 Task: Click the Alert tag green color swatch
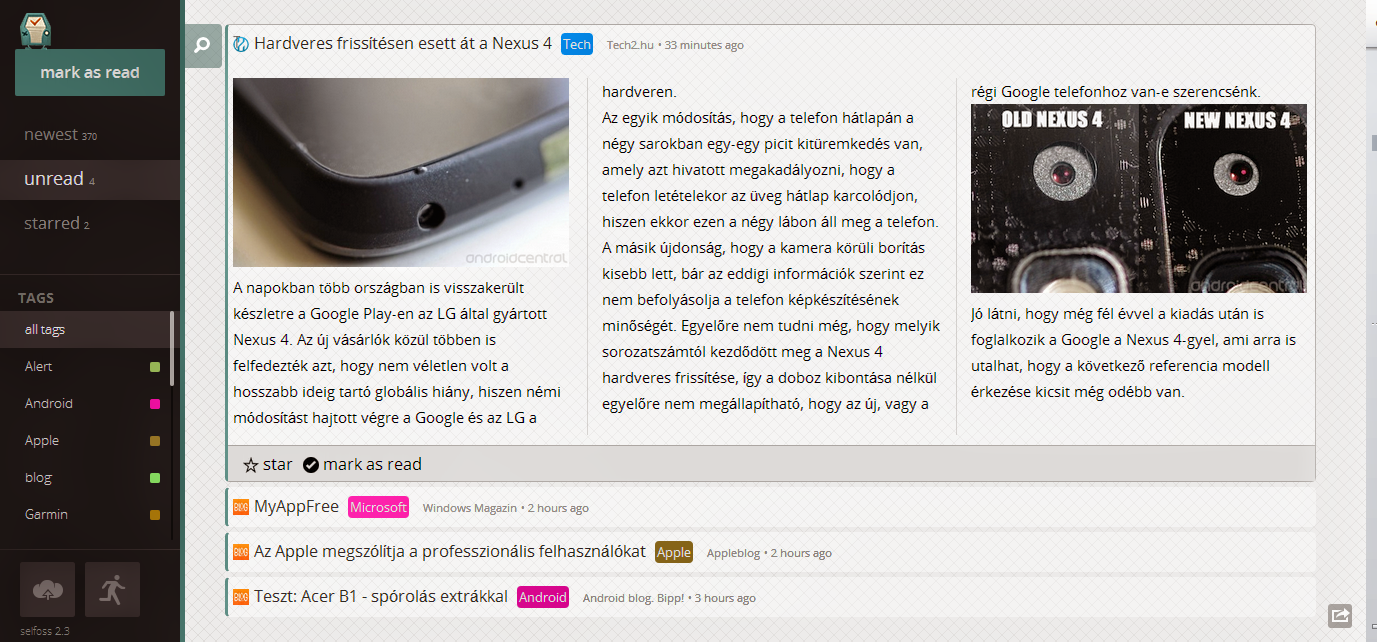click(x=155, y=367)
